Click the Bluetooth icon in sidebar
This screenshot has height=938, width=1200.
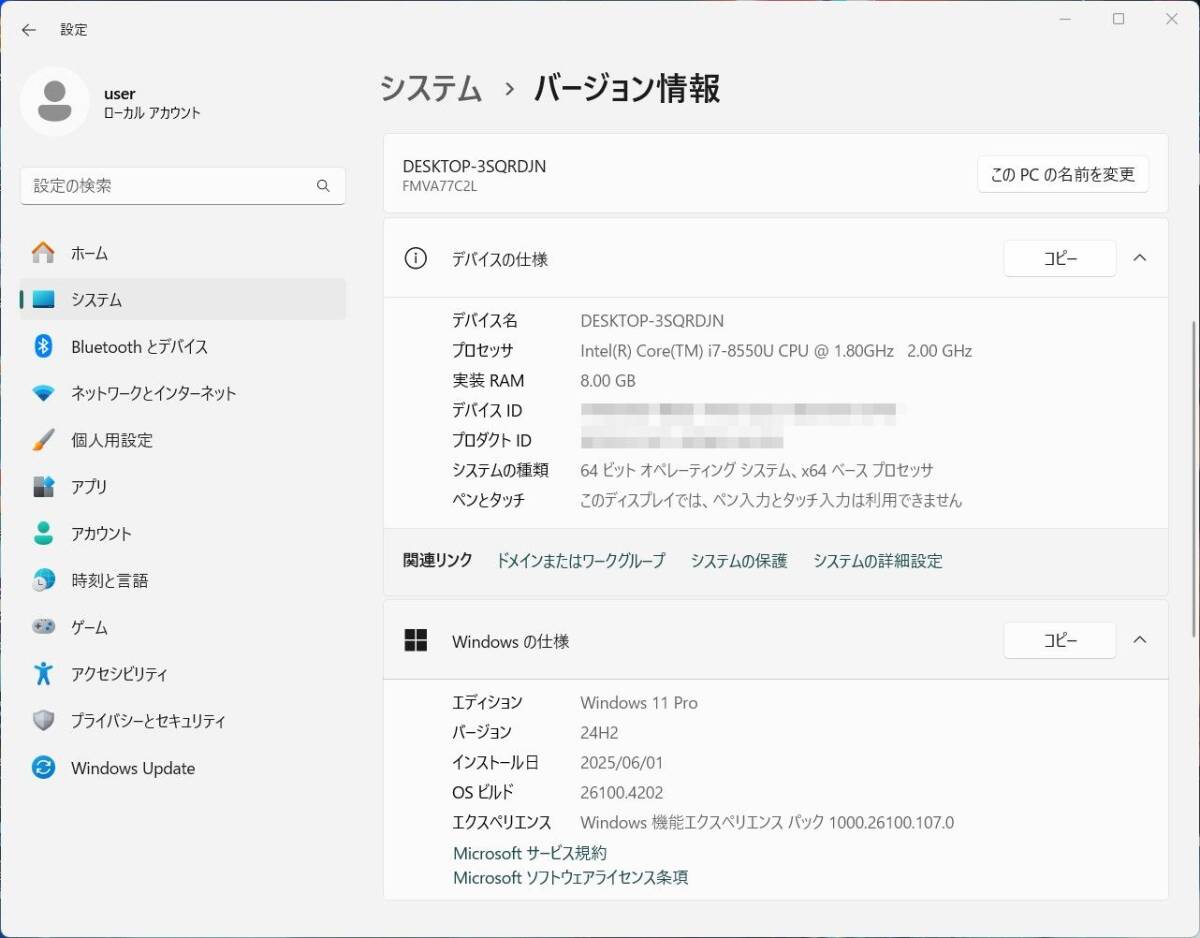point(43,347)
